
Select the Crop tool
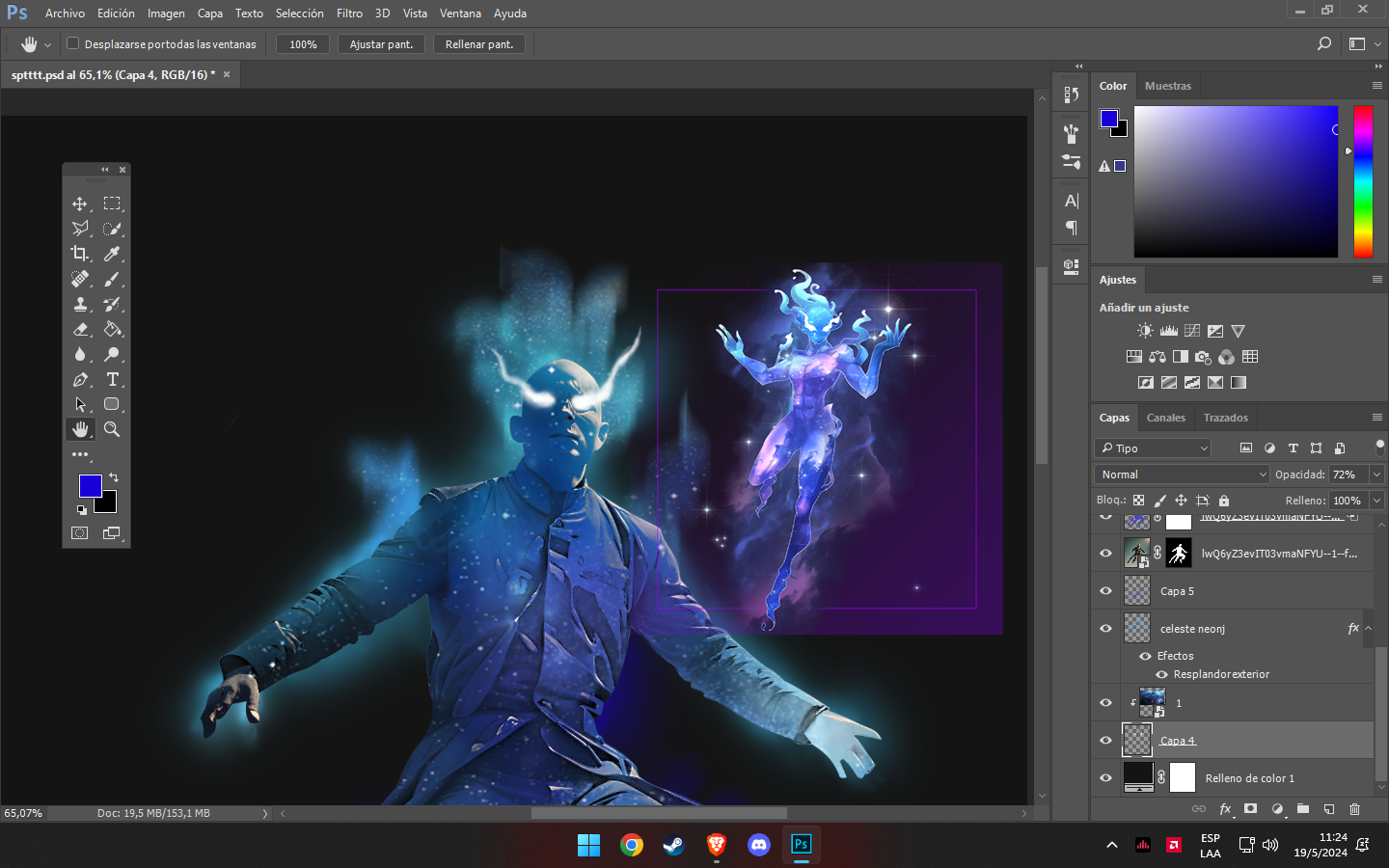point(80,254)
